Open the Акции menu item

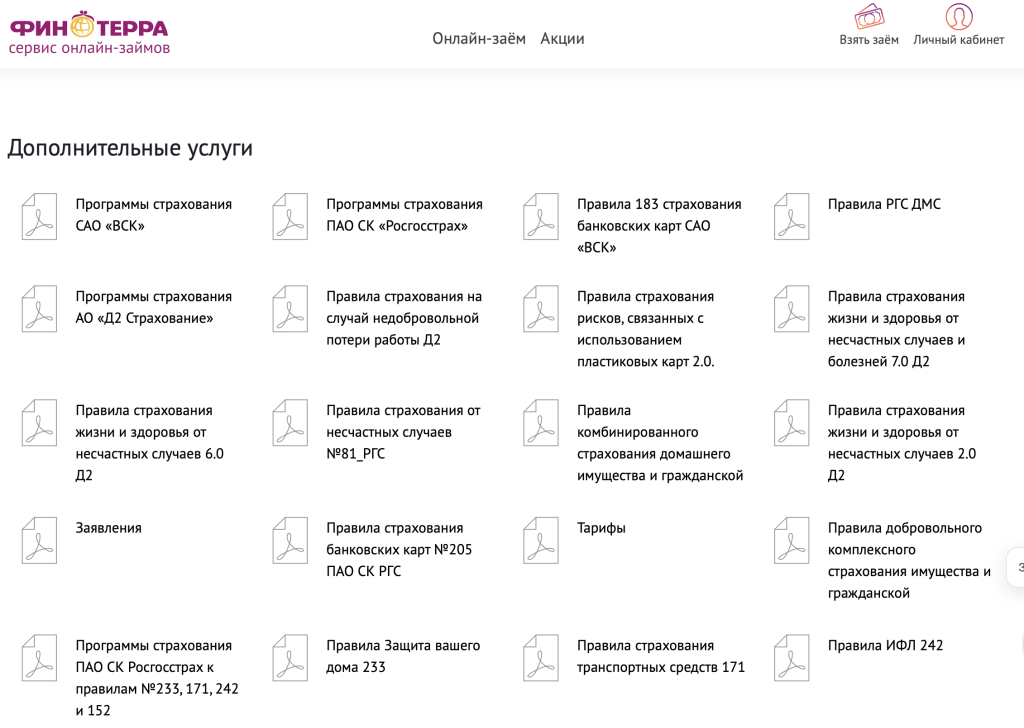coord(562,38)
